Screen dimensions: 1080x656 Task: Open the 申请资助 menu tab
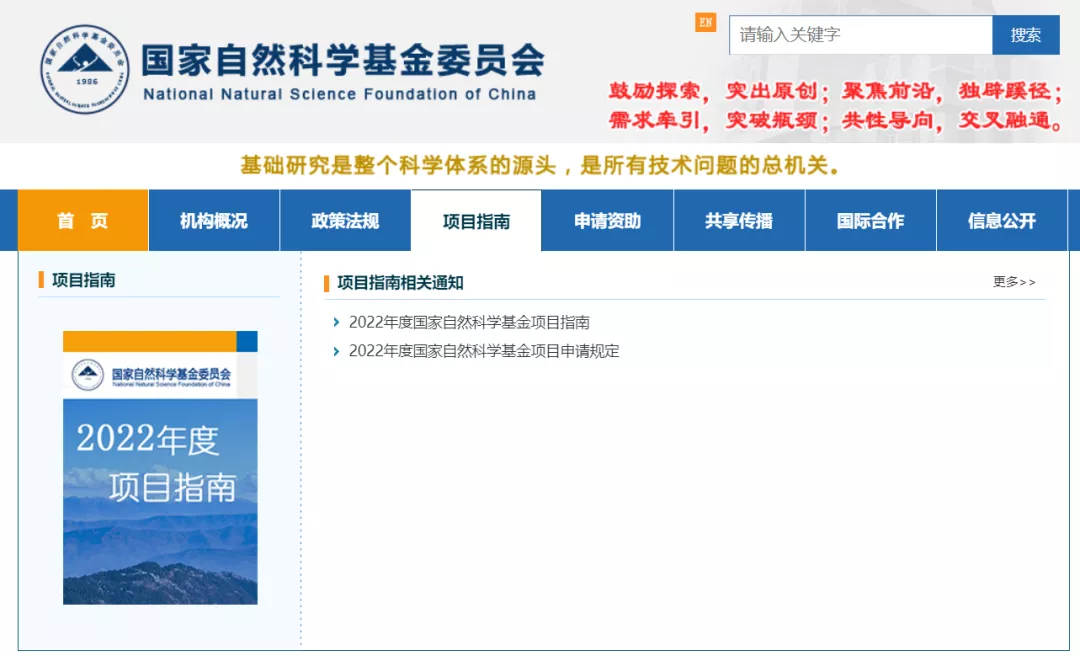(x=607, y=221)
